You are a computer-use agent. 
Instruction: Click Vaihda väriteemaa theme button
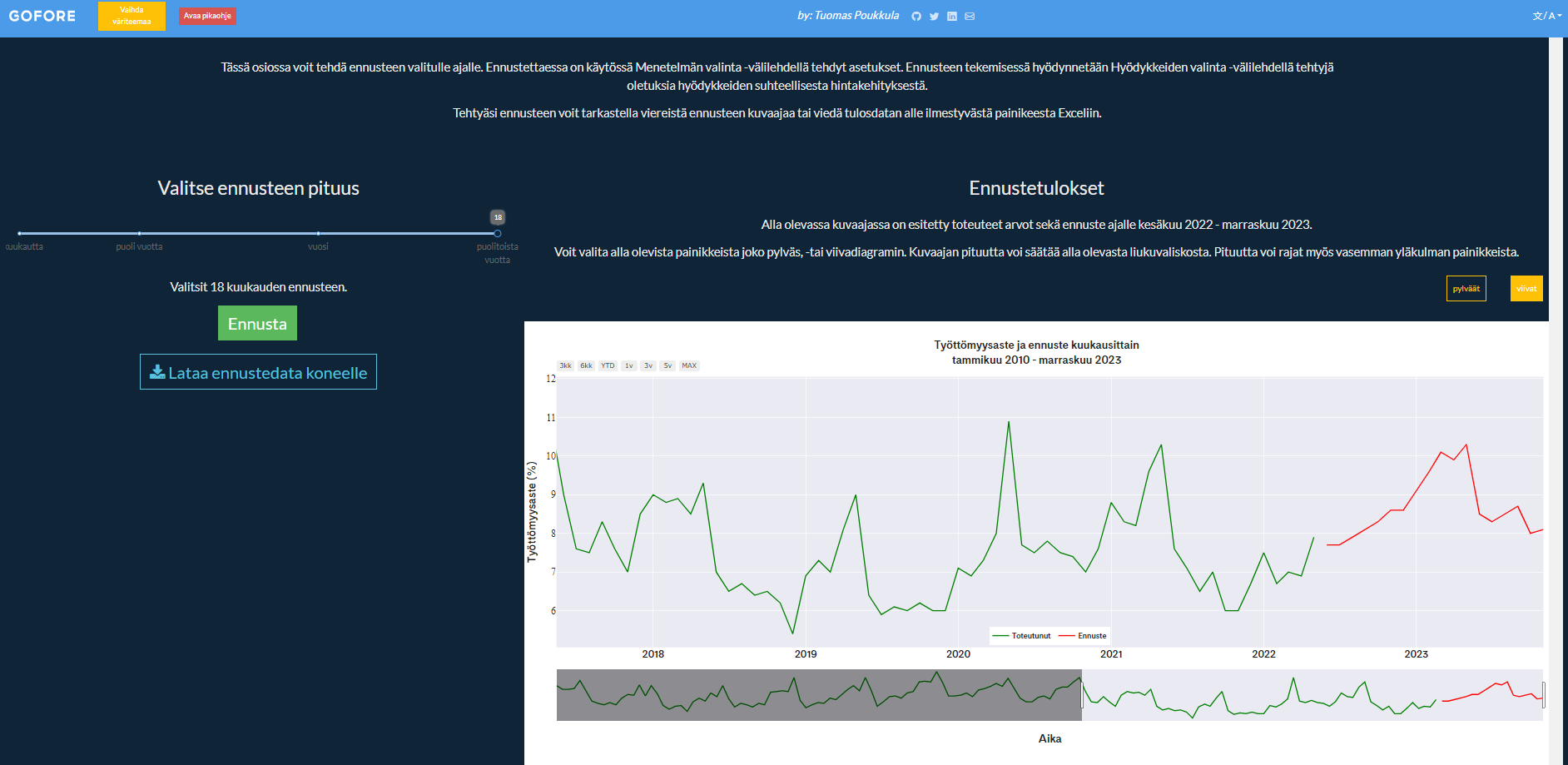tap(131, 16)
